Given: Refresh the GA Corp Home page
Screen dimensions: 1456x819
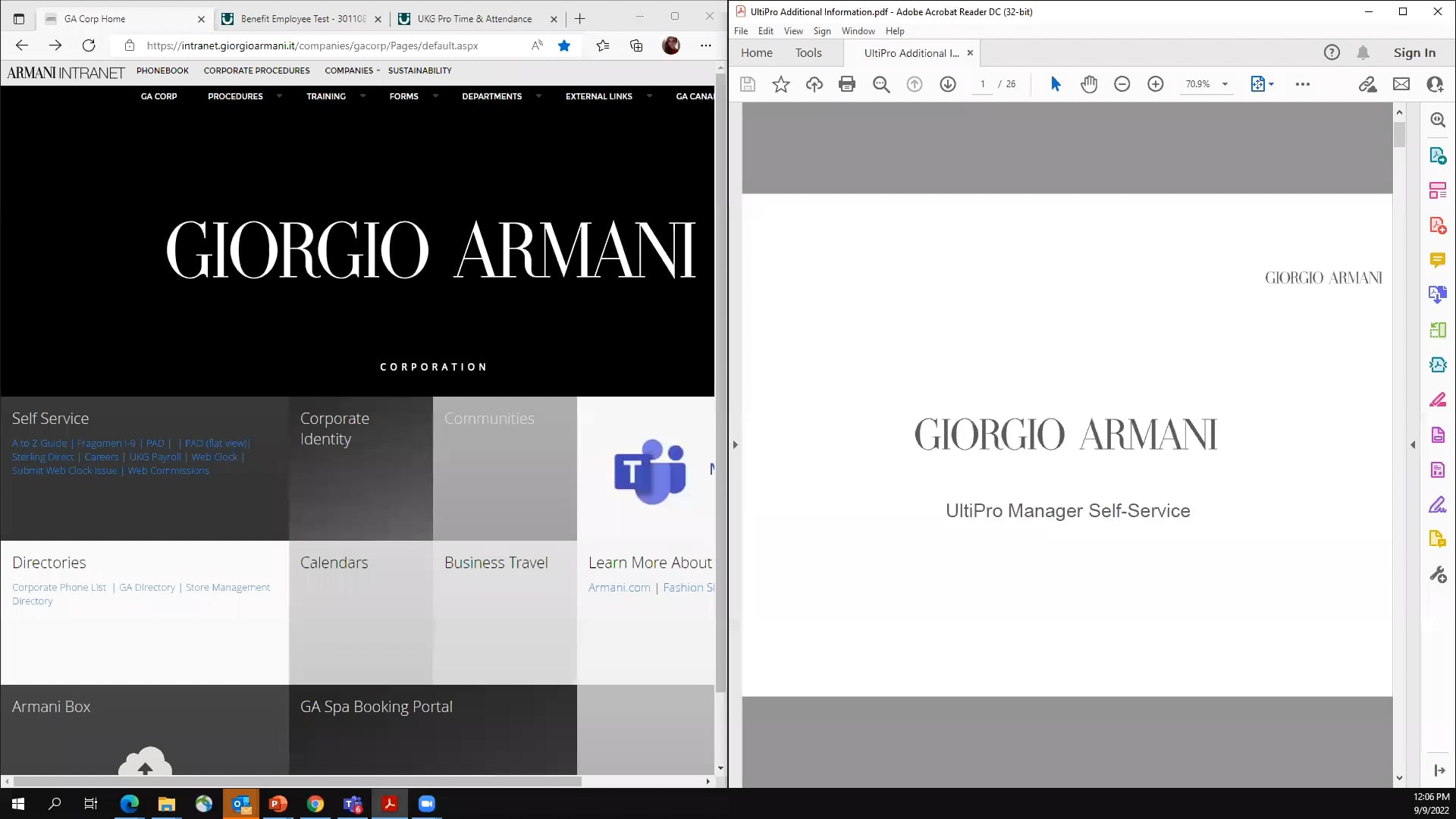Looking at the screenshot, I should point(89,45).
